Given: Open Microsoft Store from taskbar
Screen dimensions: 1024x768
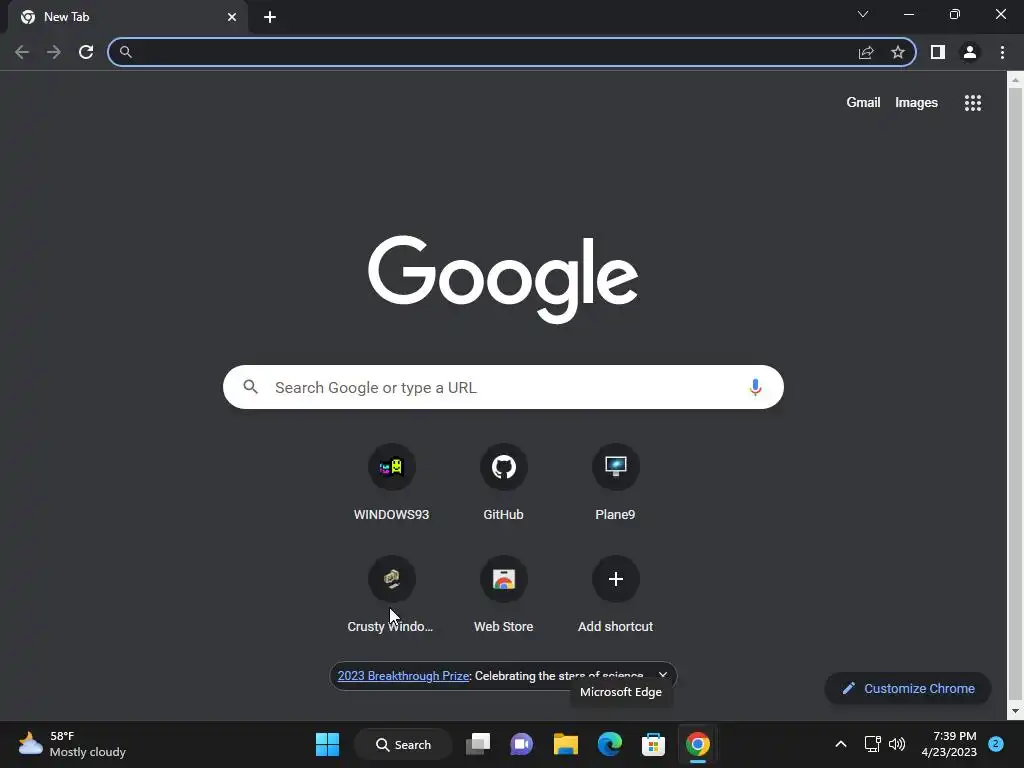Looking at the screenshot, I should coord(653,744).
